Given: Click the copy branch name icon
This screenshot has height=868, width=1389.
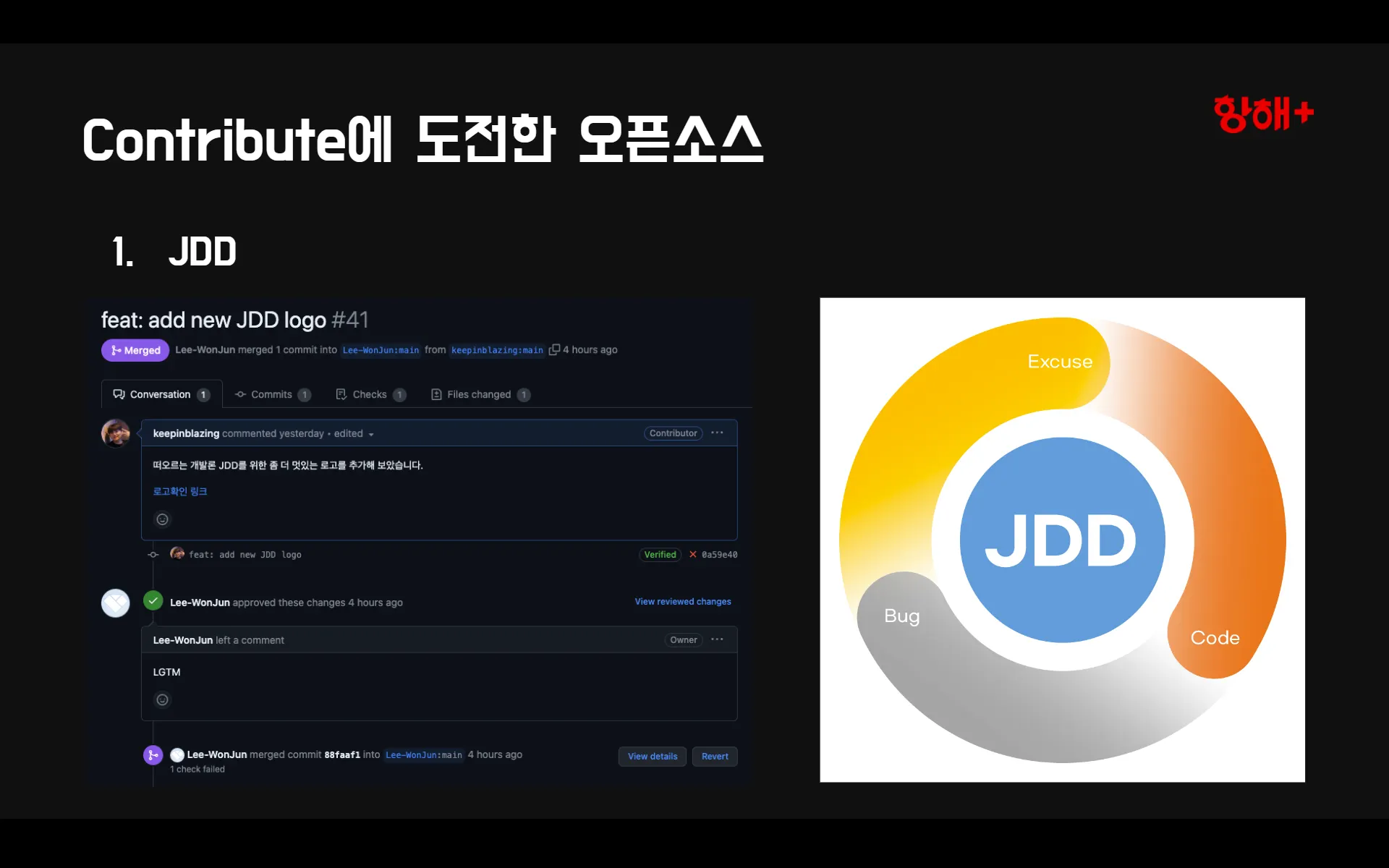Looking at the screenshot, I should 554,349.
